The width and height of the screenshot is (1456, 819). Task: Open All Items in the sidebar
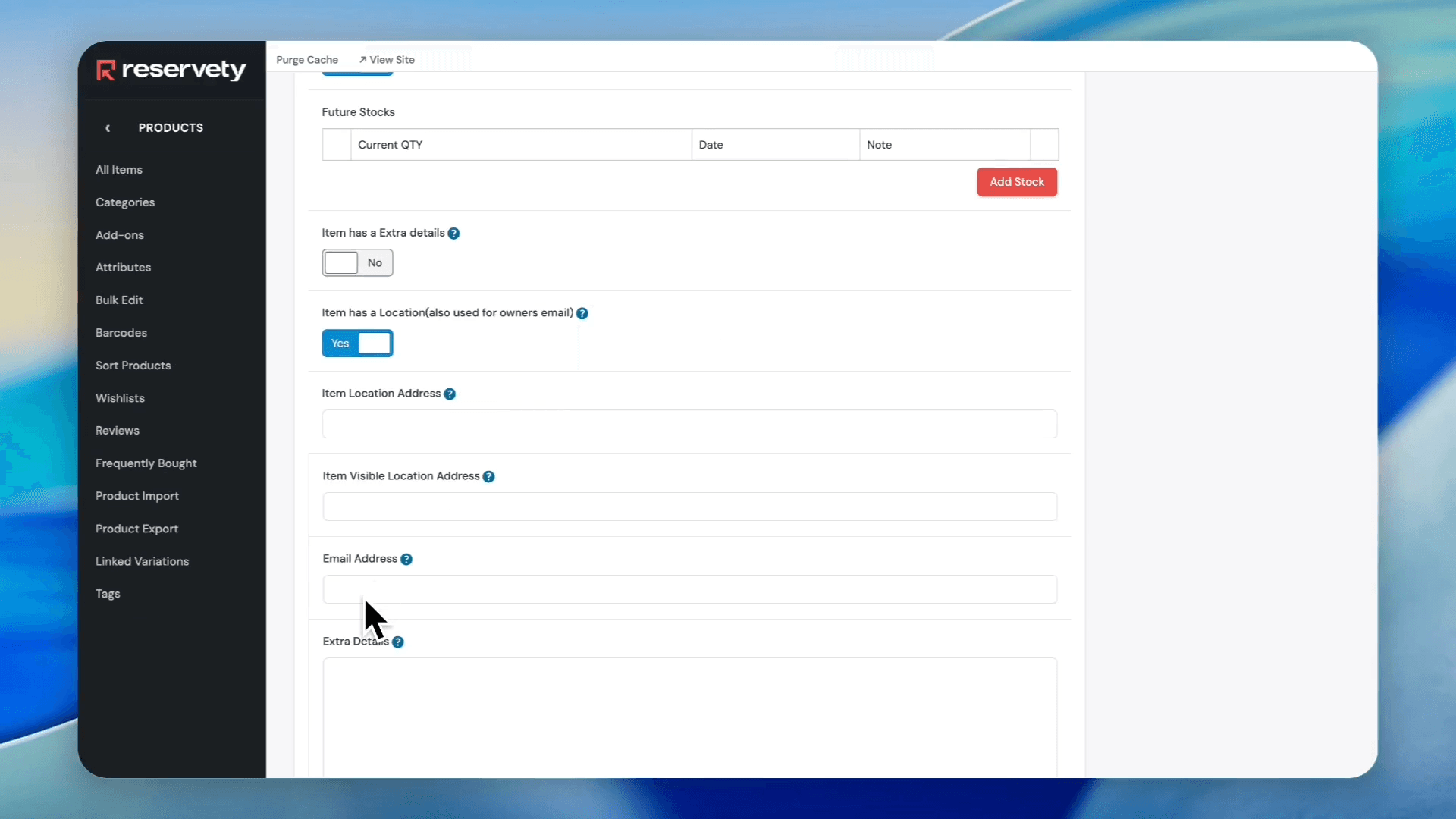pyautogui.click(x=119, y=170)
